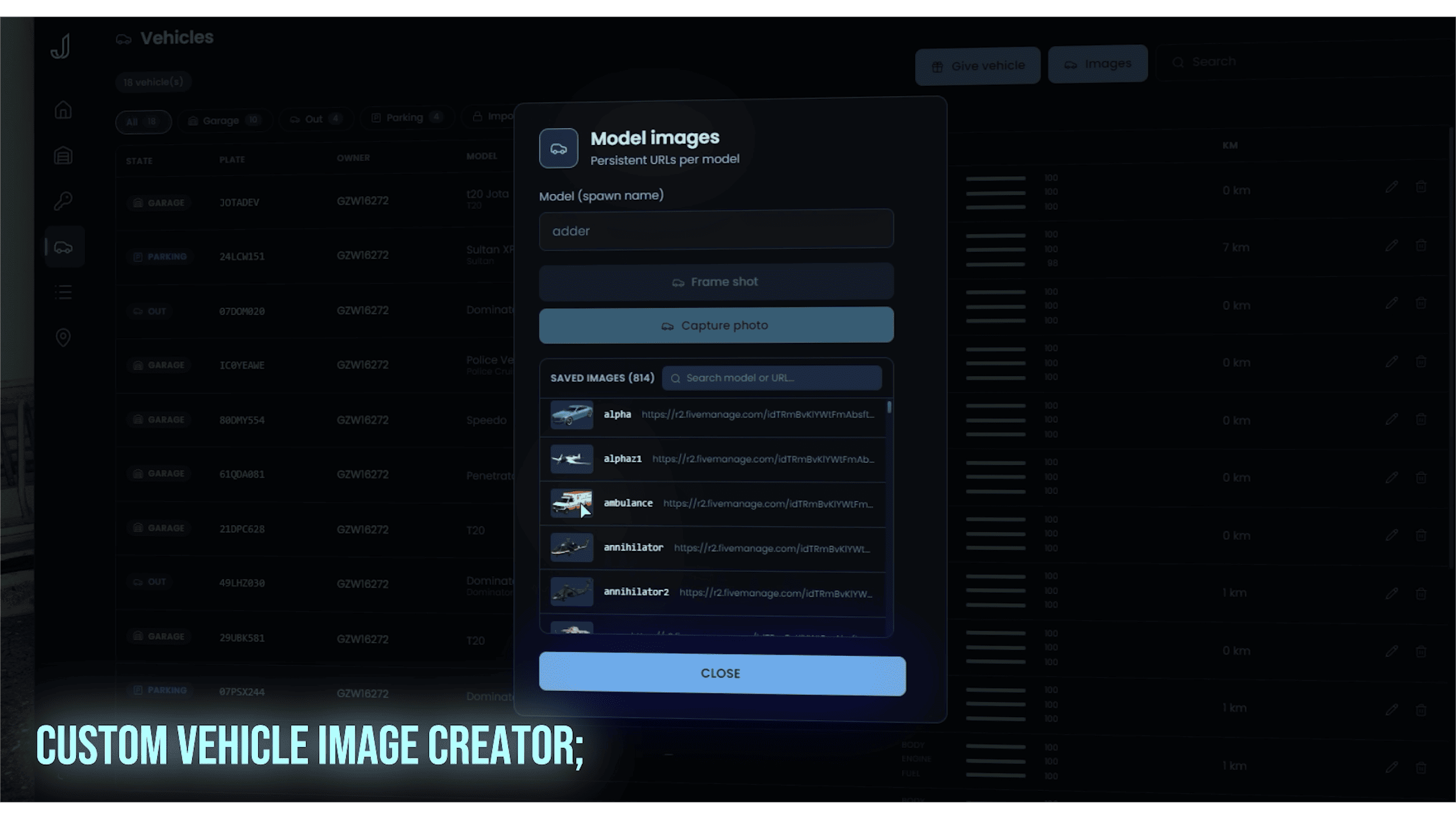Click the J logo in sidebar
Viewport: 1456px width, 819px height.
click(60, 46)
